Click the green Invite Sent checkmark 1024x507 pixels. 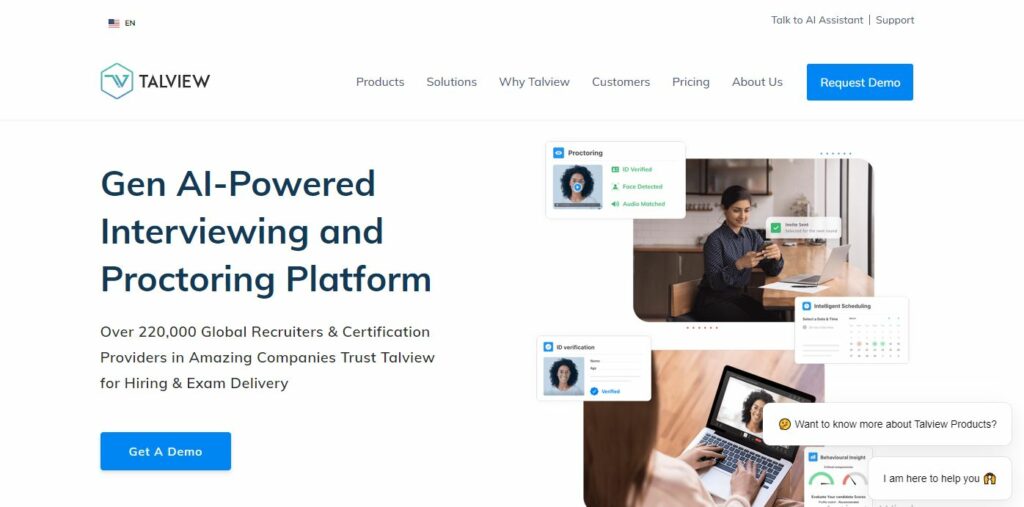coord(776,228)
